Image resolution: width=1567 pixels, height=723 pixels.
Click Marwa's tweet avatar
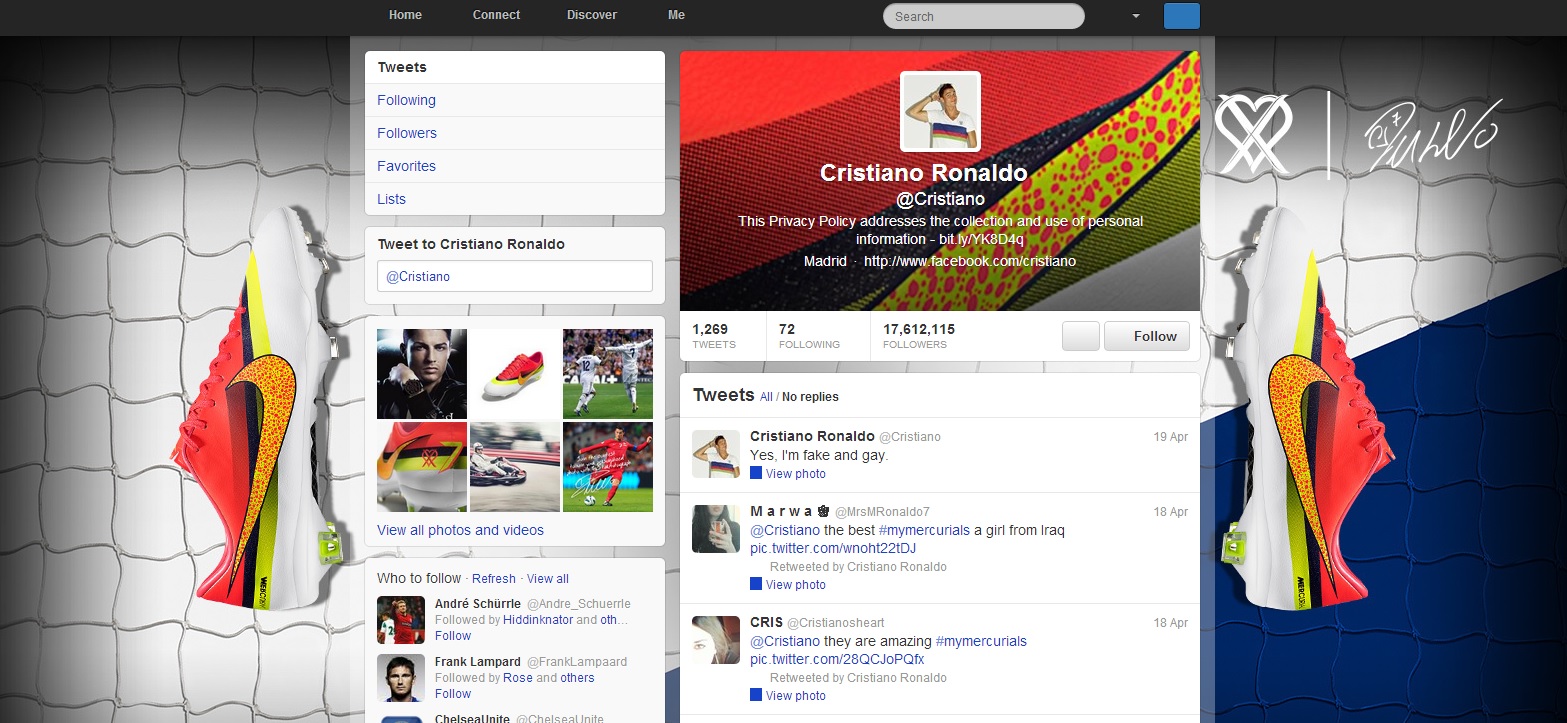tap(716, 529)
